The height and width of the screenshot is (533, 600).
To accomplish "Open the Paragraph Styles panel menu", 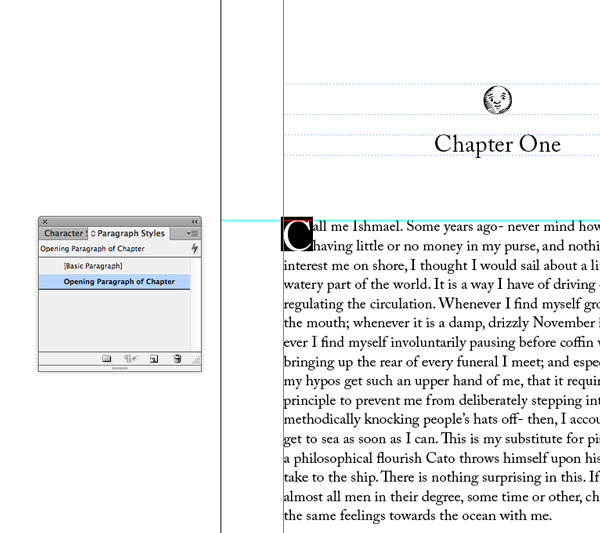I will point(192,233).
